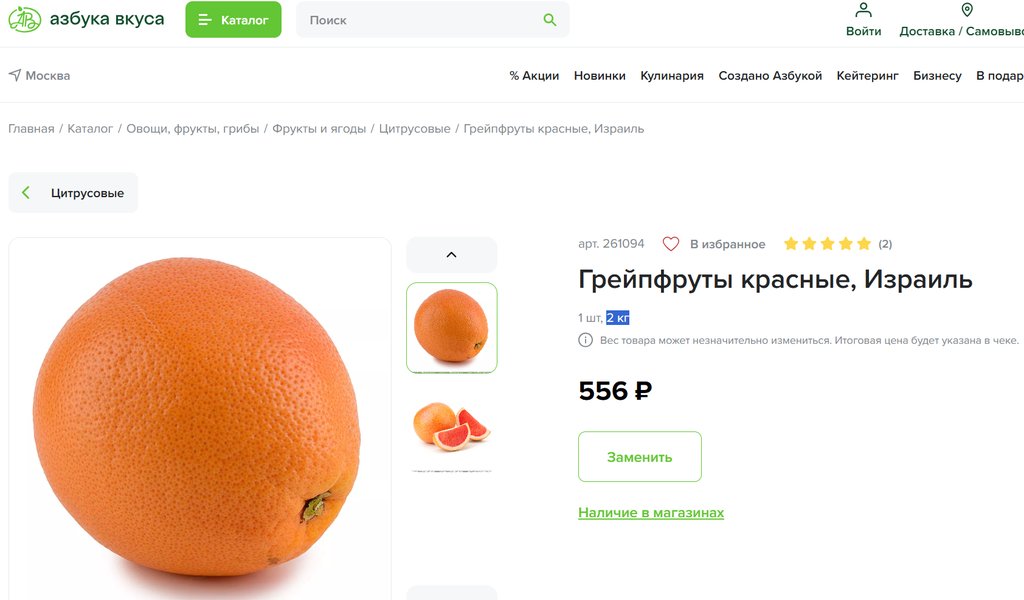Click the Азбука Вкуса logo icon
This screenshot has height=600, width=1024.
(24, 19)
